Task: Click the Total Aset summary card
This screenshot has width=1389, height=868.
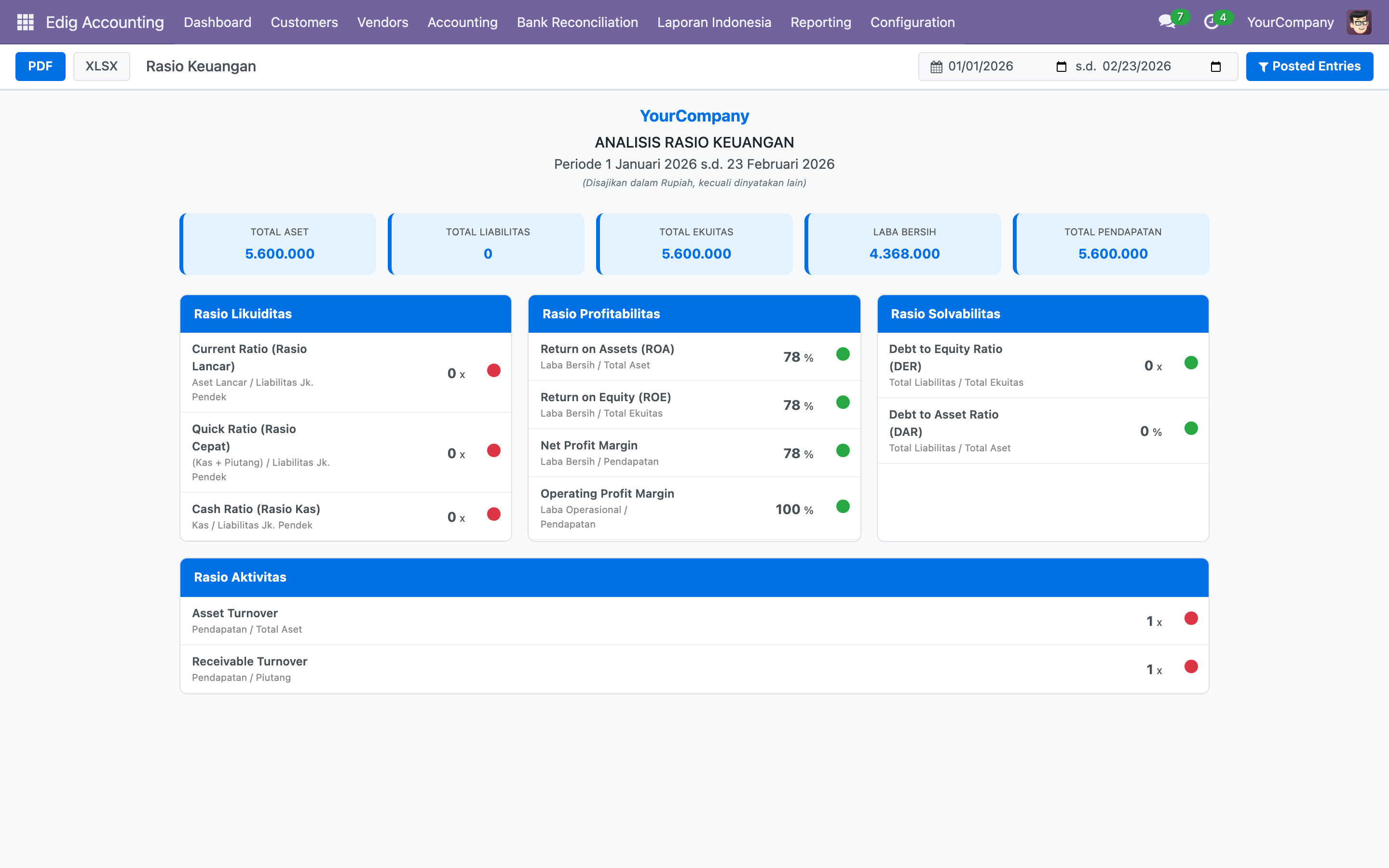Action: pyautogui.click(x=279, y=244)
